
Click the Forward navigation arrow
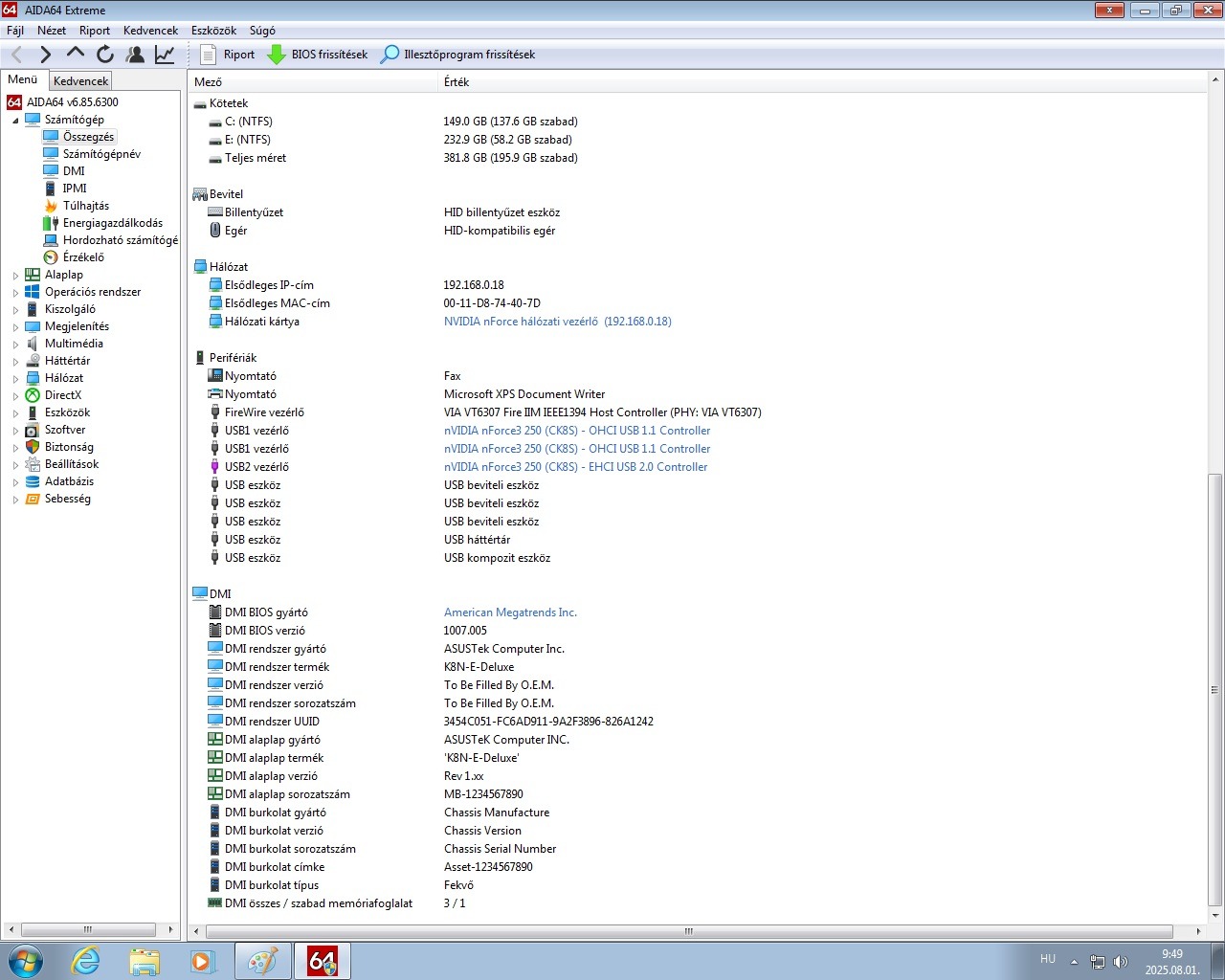[45, 55]
